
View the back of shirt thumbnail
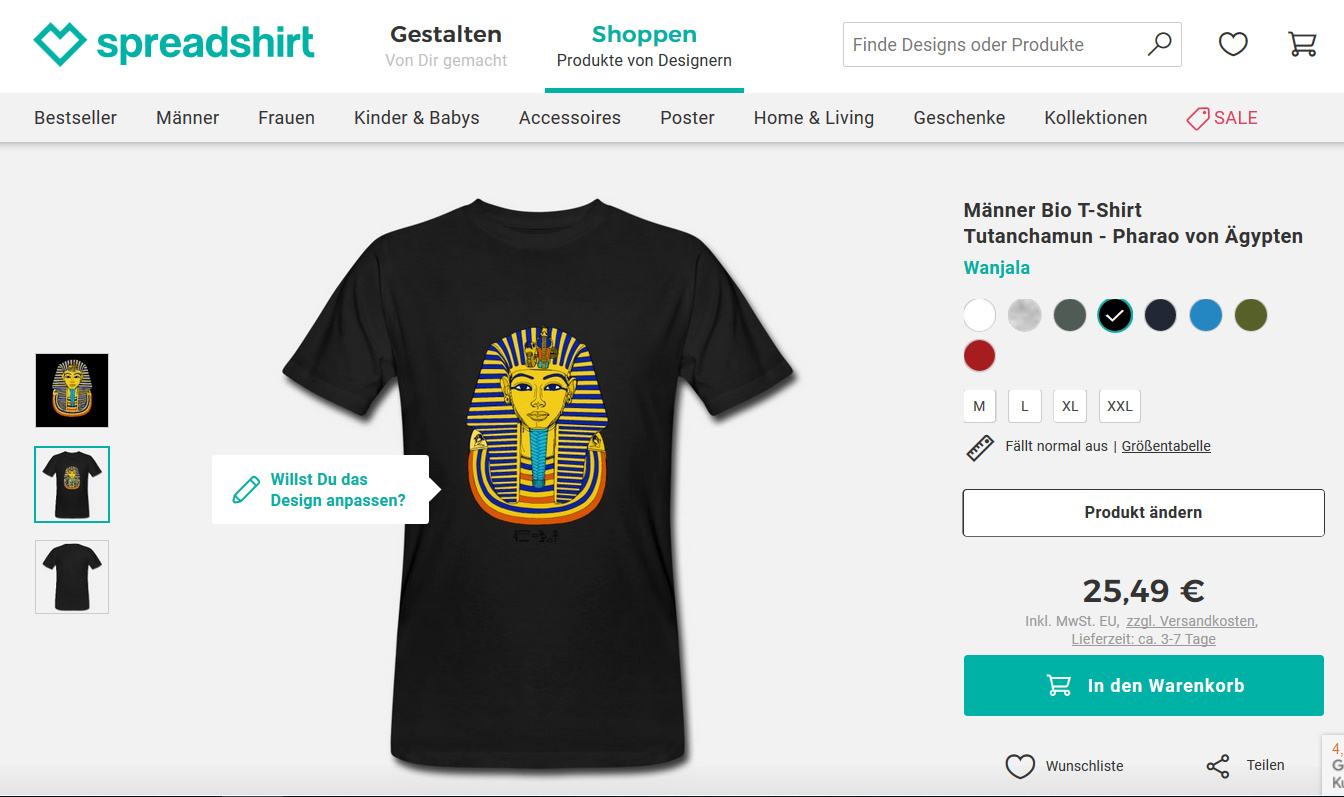[72, 577]
